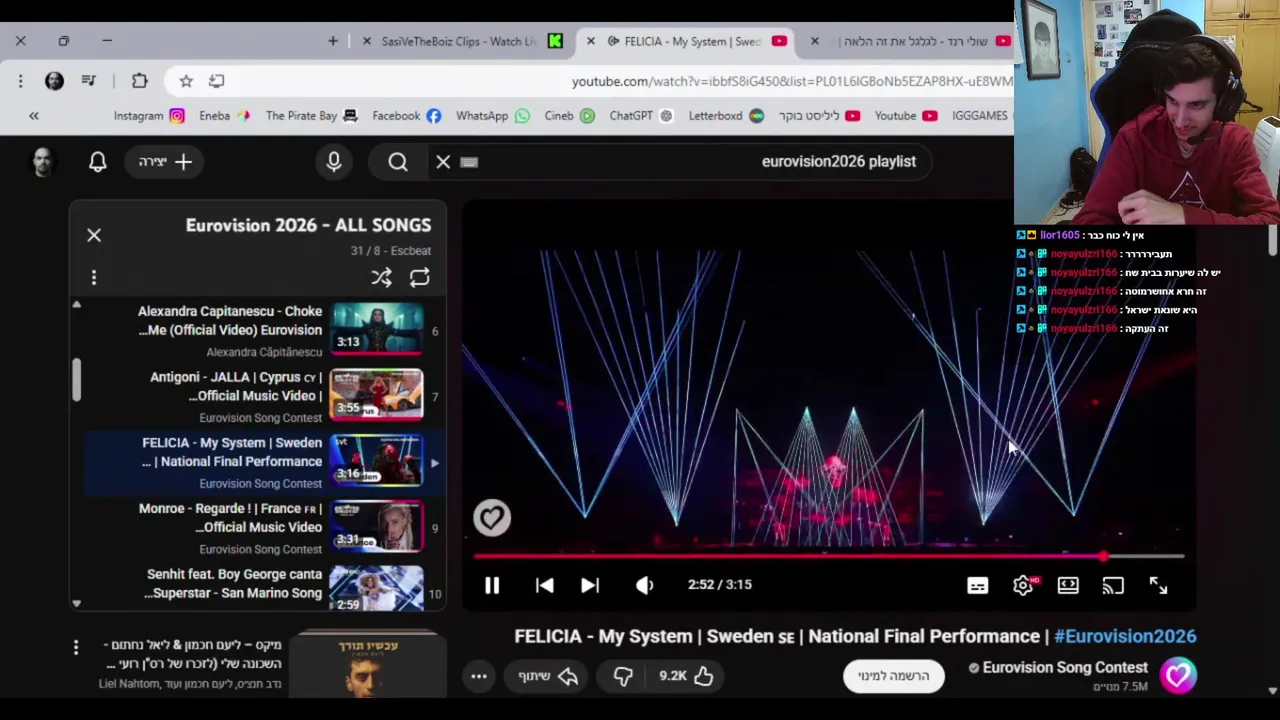Toggle loop for the playlist
This screenshot has height=720, width=1280.
pos(419,277)
